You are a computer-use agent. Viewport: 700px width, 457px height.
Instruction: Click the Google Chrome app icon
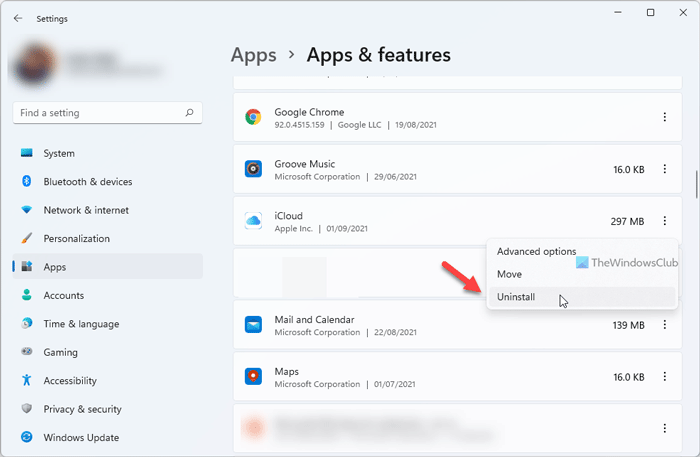pyautogui.click(x=253, y=117)
